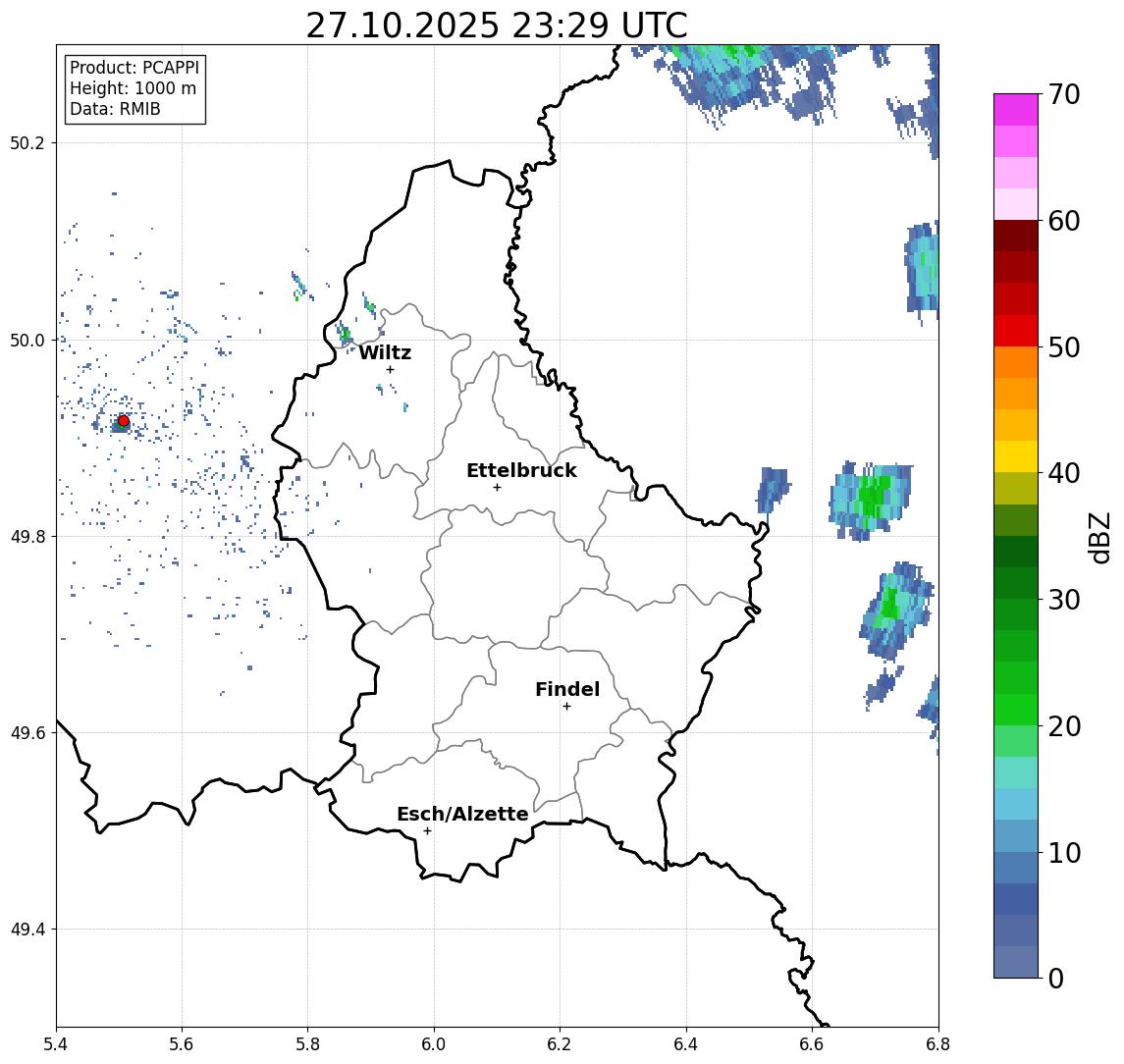Click the 60 tick on colorbar
Image resolution: width=1124 pixels, height=1064 pixels.
tap(1064, 221)
